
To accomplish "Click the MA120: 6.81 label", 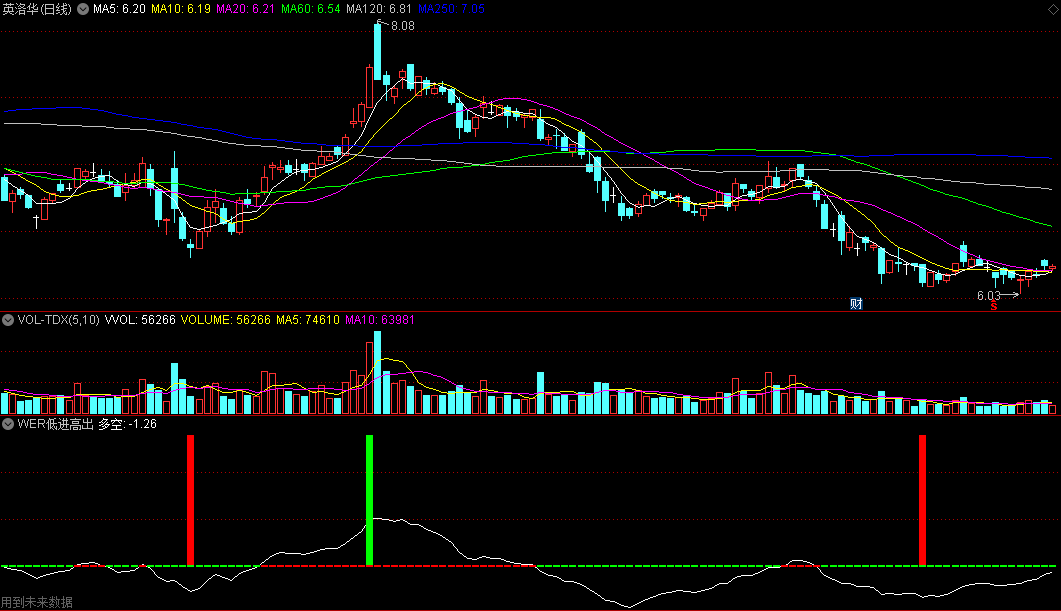I will (379, 9).
